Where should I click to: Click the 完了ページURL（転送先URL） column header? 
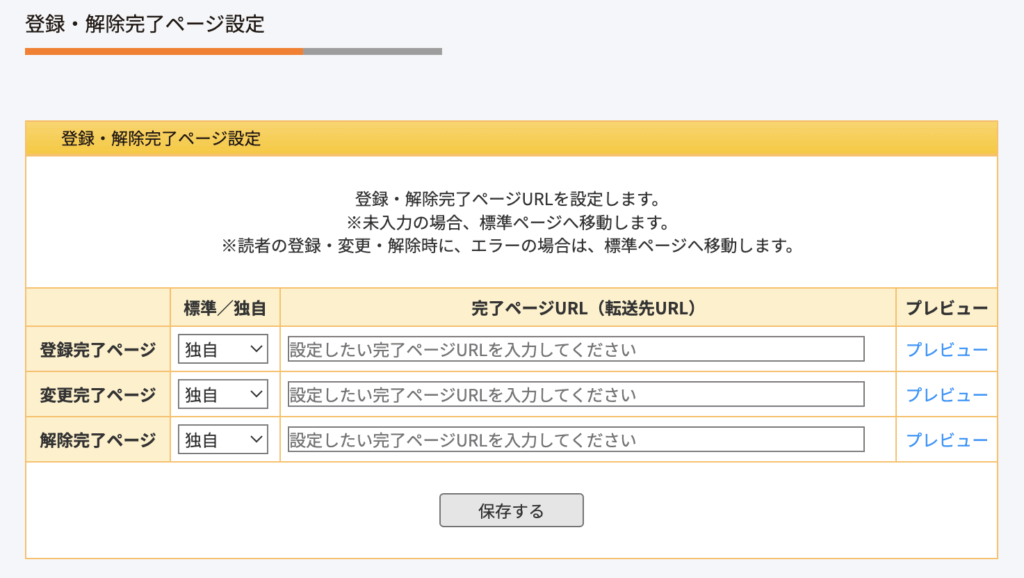[x=587, y=308]
